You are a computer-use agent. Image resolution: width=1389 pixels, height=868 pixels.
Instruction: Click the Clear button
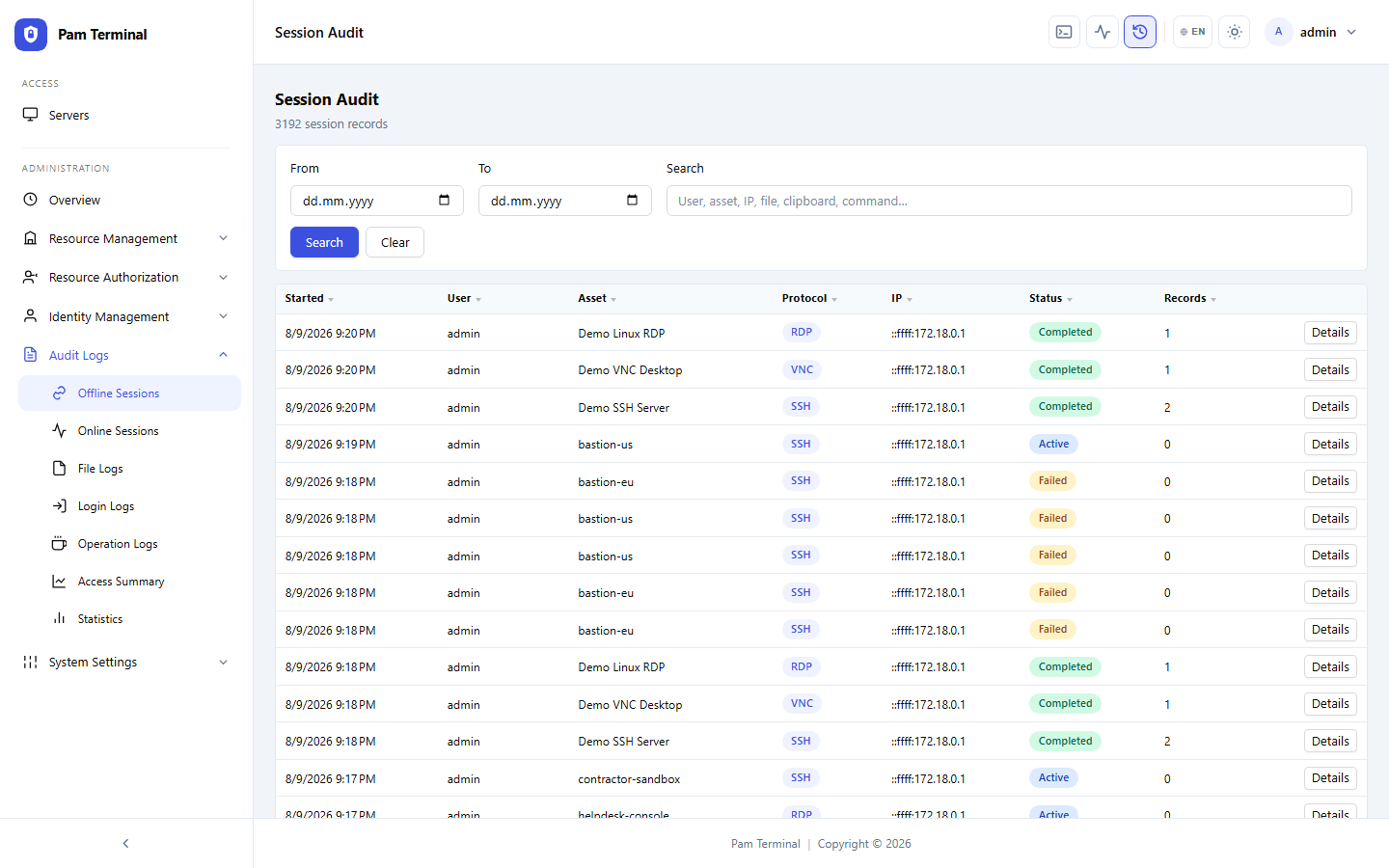click(x=395, y=242)
